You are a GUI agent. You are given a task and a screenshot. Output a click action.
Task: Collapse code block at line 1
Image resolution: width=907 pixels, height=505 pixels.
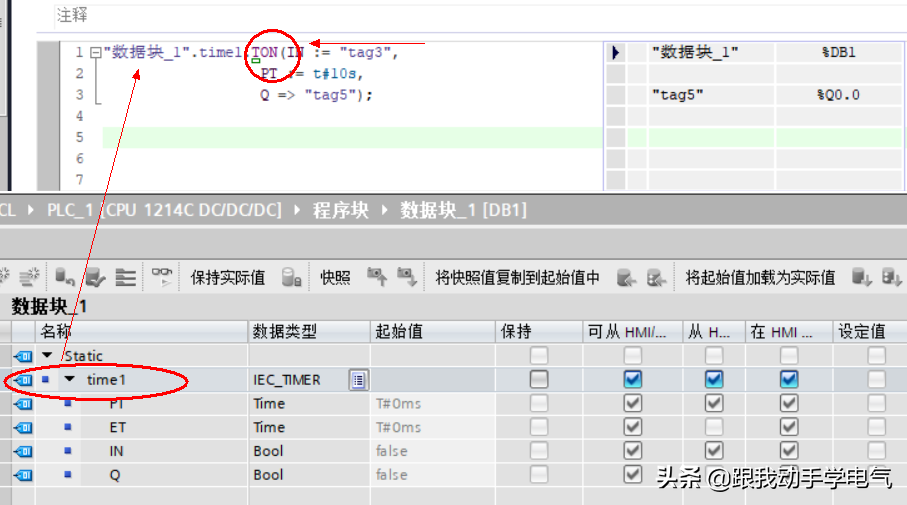pos(95,52)
